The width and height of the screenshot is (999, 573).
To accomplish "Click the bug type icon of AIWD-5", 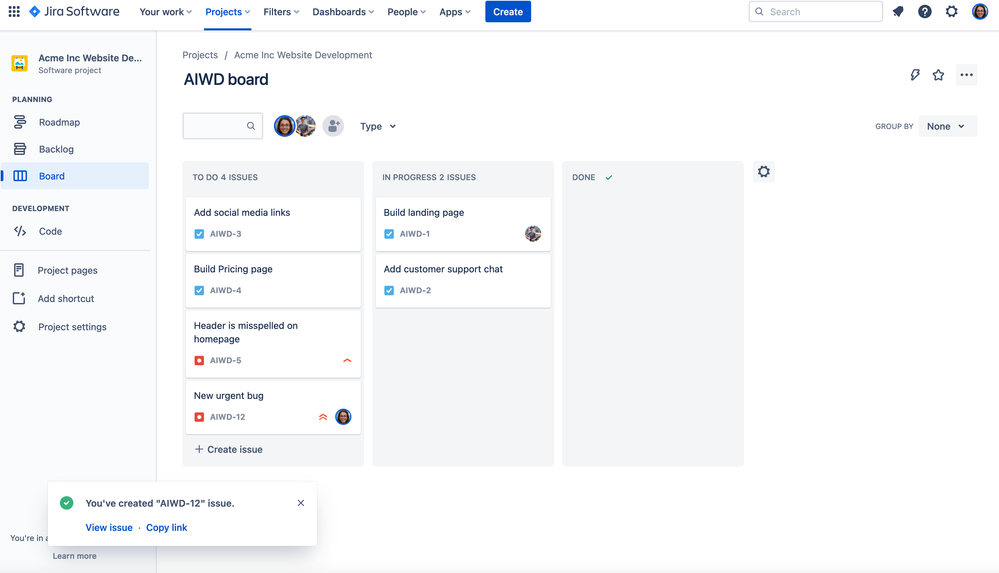I will (x=199, y=361).
